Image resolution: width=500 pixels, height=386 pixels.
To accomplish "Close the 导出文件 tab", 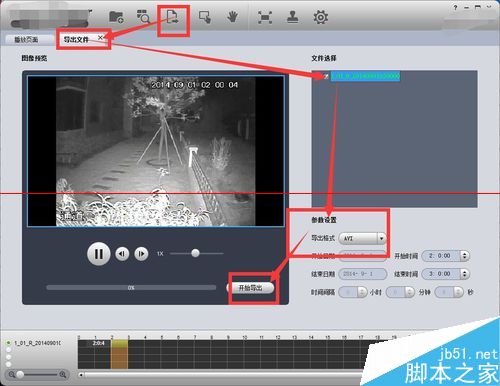I will coord(100,38).
